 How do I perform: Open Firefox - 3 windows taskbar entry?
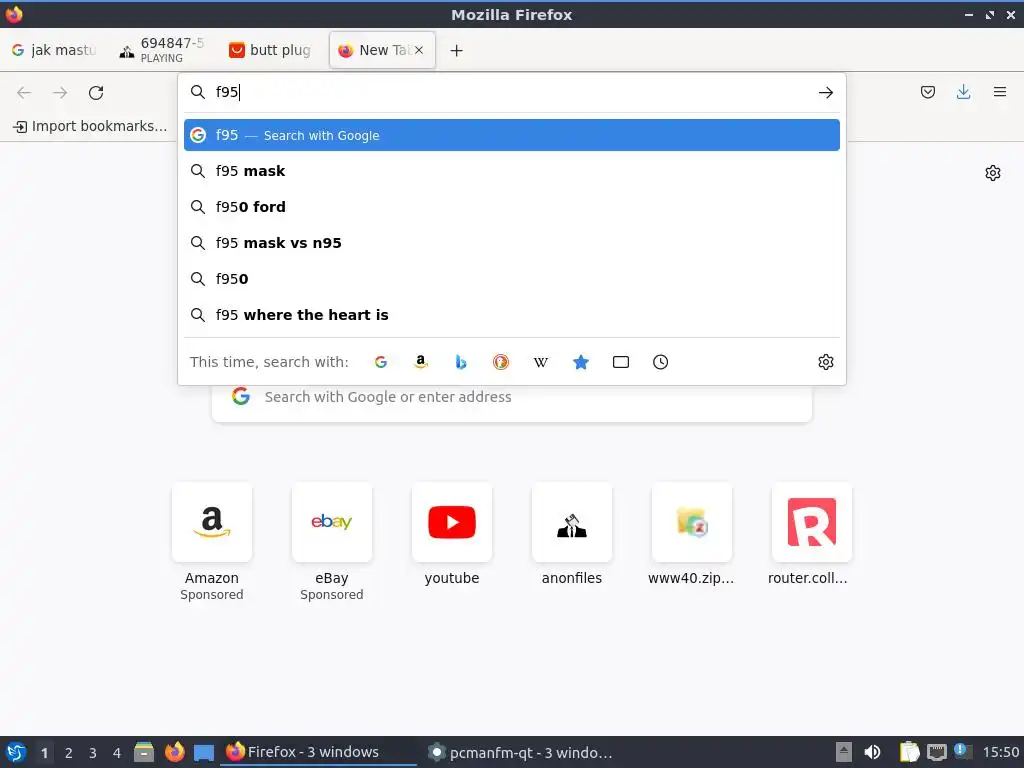point(319,752)
